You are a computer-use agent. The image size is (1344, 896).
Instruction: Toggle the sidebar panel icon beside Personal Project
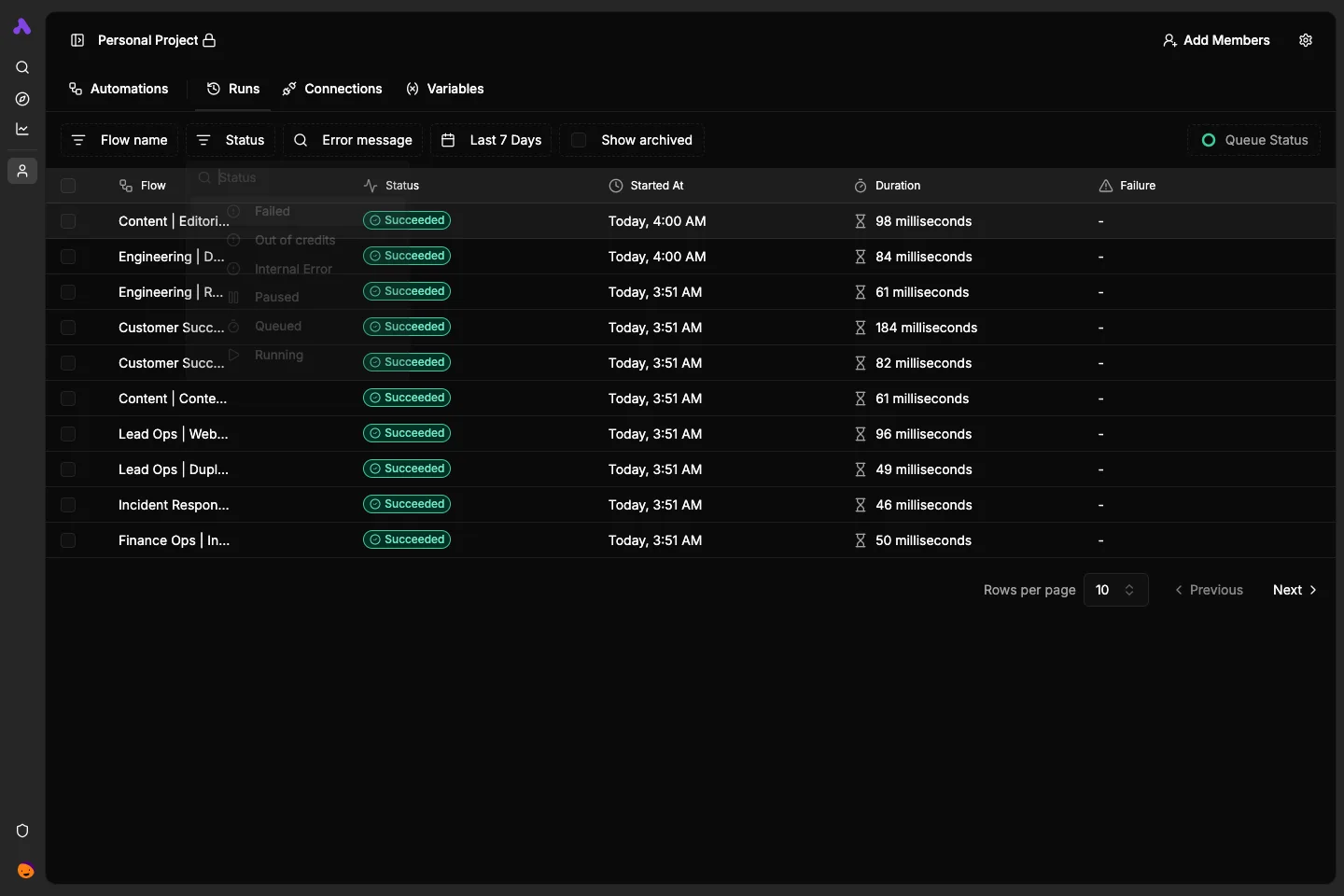click(x=77, y=40)
